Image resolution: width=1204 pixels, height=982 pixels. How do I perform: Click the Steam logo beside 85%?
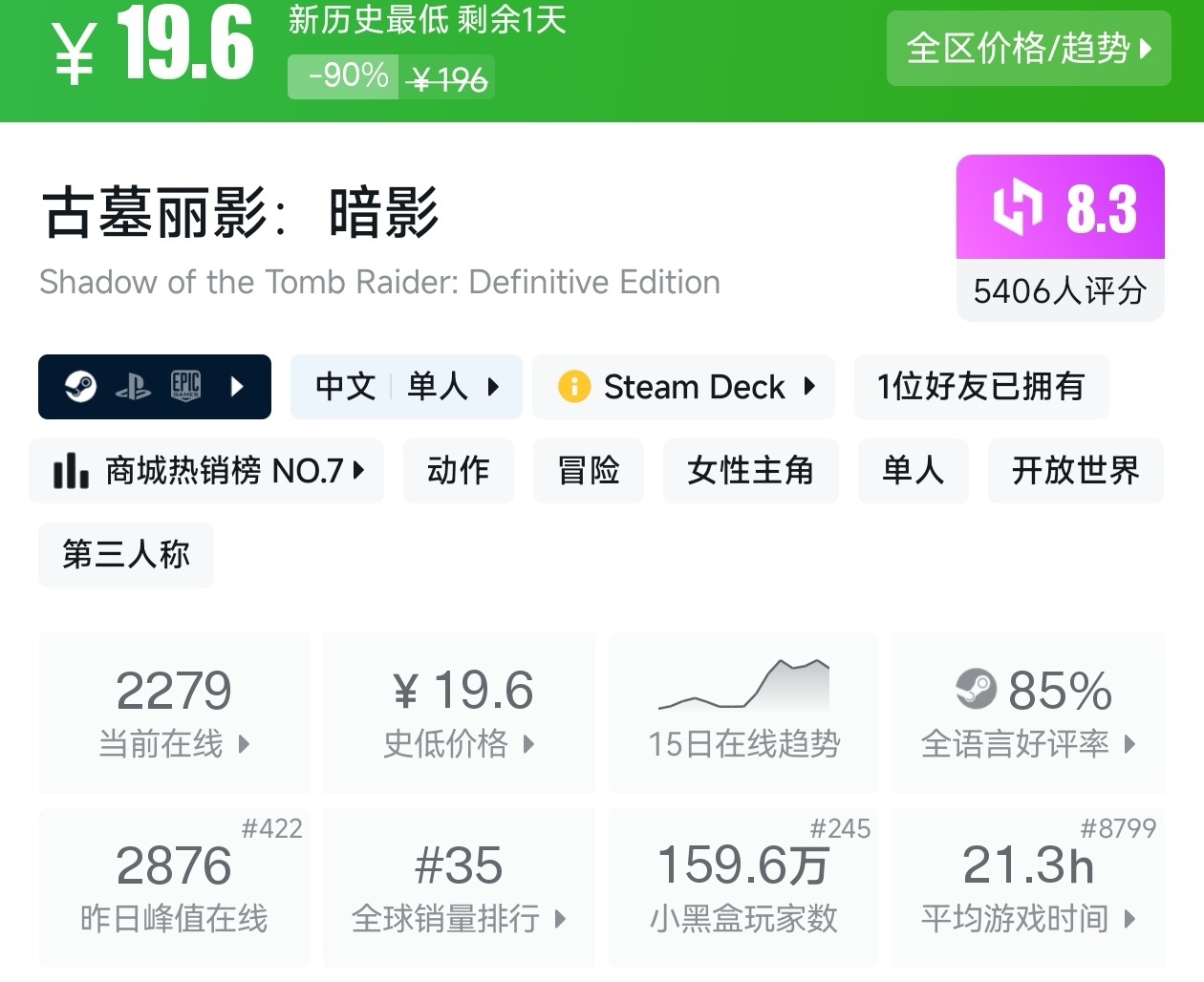click(x=976, y=689)
